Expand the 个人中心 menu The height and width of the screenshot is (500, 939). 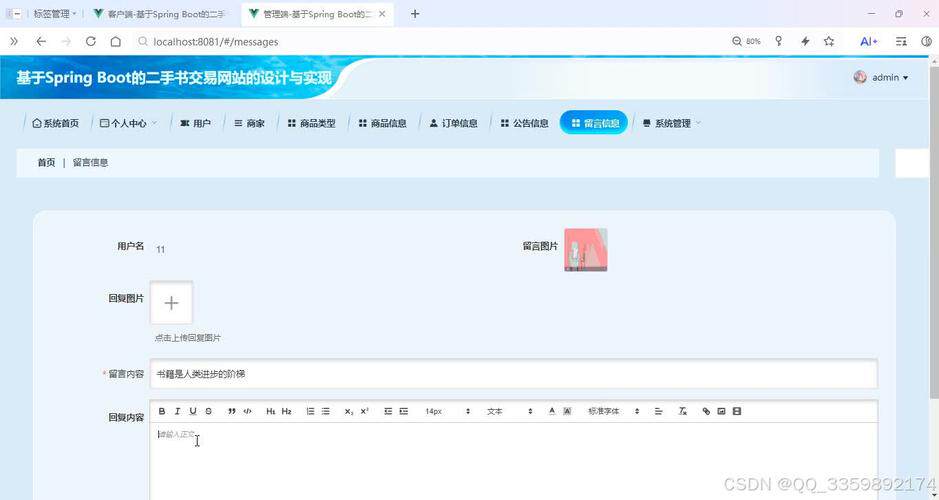(128, 123)
